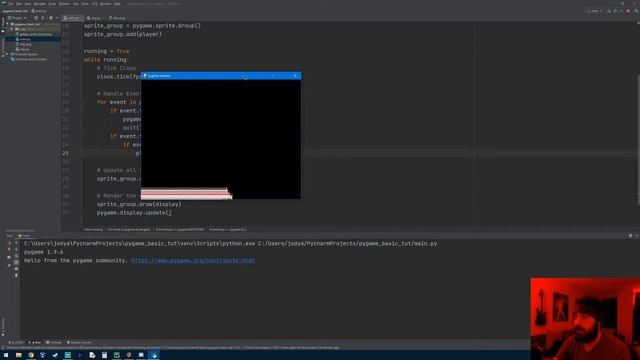640x360 pixels.
Task: Open the File menu
Action: [x=11, y=4]
